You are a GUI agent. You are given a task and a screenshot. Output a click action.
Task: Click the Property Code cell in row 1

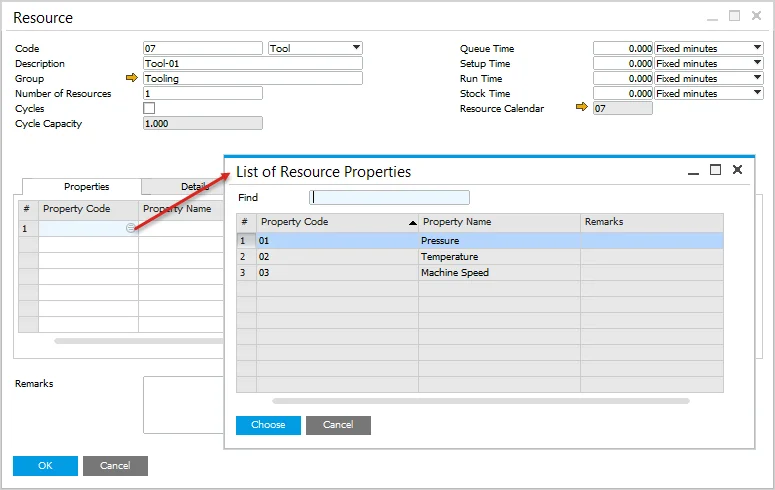point(88,228)
